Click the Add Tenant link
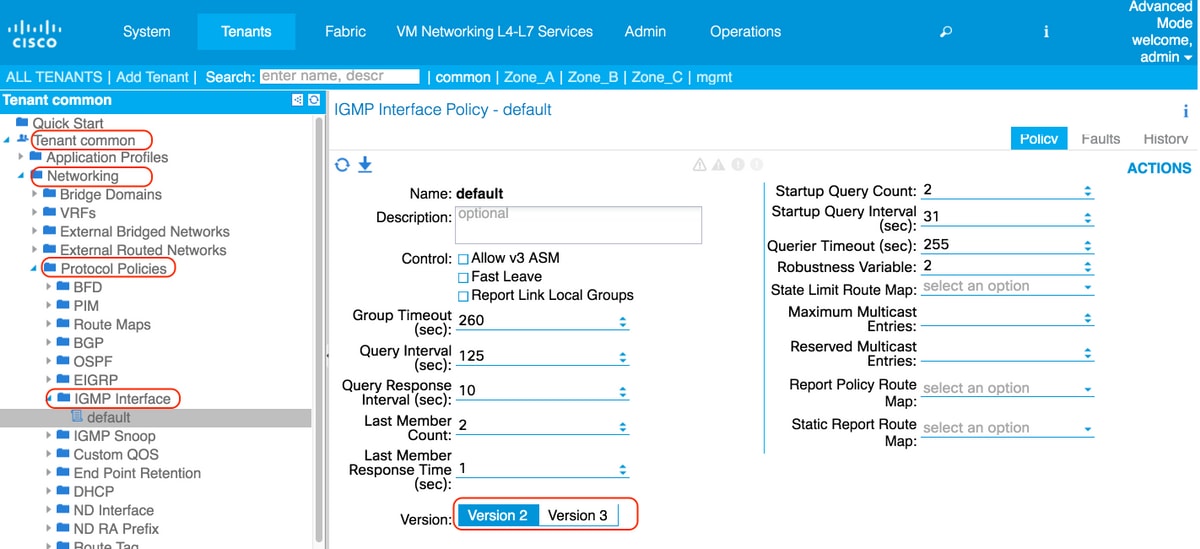1200x549 pixels. [153, 77]
